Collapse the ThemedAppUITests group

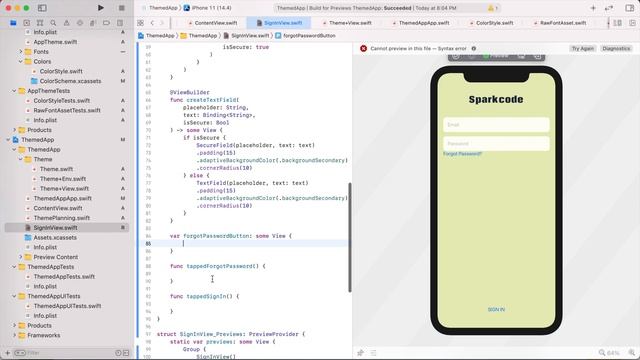(x=14, y=296)
